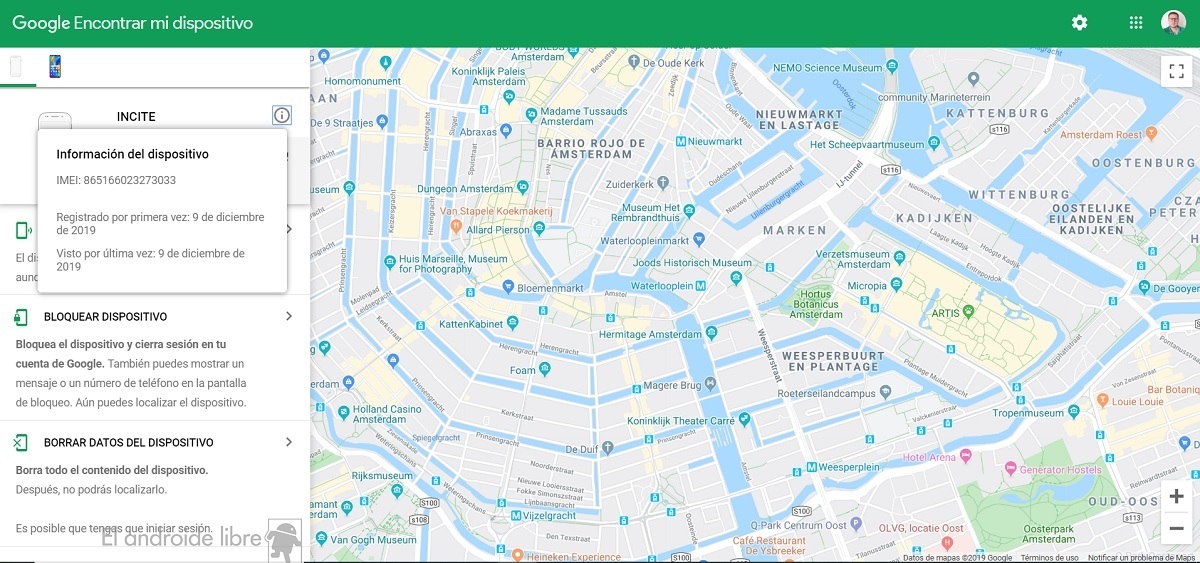Viewport: 1200px width, 563px height.
Task: Expand the play sound option chevron
Action: (289, 229)
